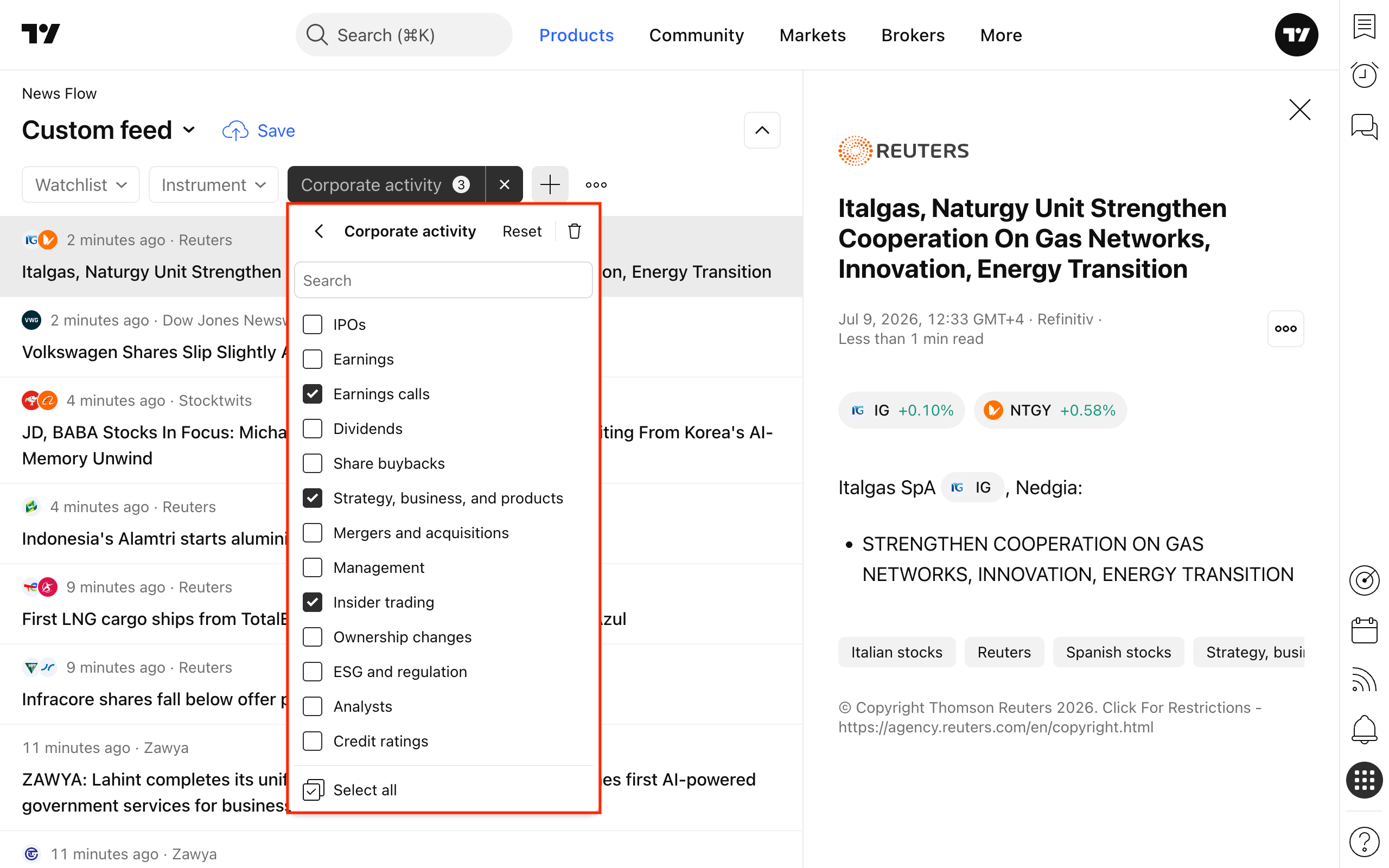This screenshot has width=1389, height=868.
Task: Open the user profile avatar menu
Action: tap(1296, 34)
